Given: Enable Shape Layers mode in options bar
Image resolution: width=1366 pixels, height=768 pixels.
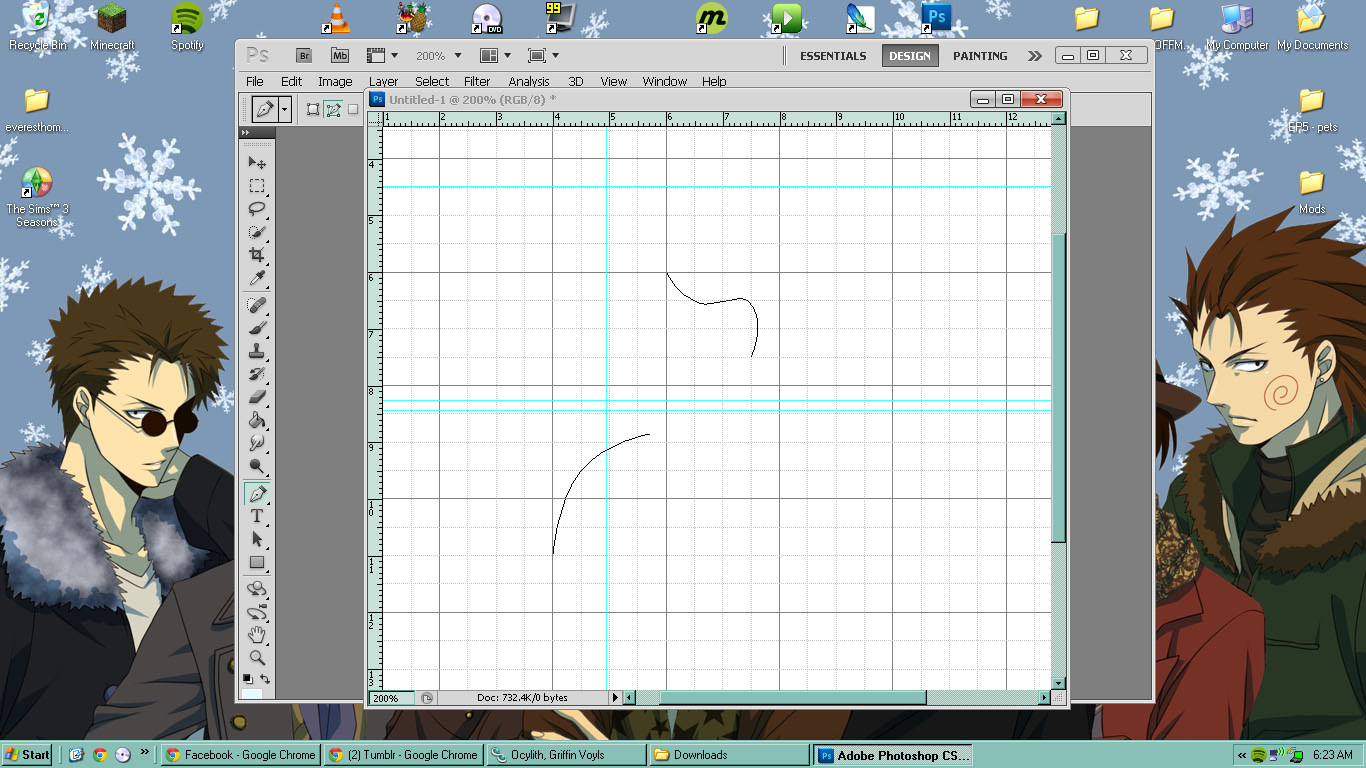Looking at the screenshot, I should (x=313, y=110).
